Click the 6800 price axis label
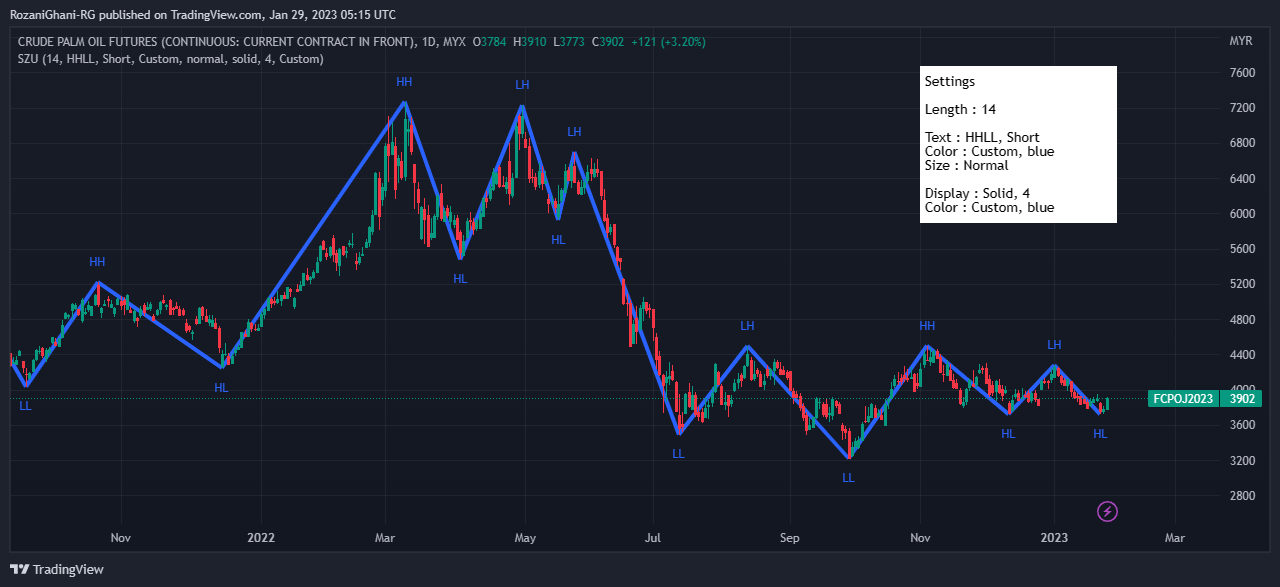 (x=1242, y=143)
